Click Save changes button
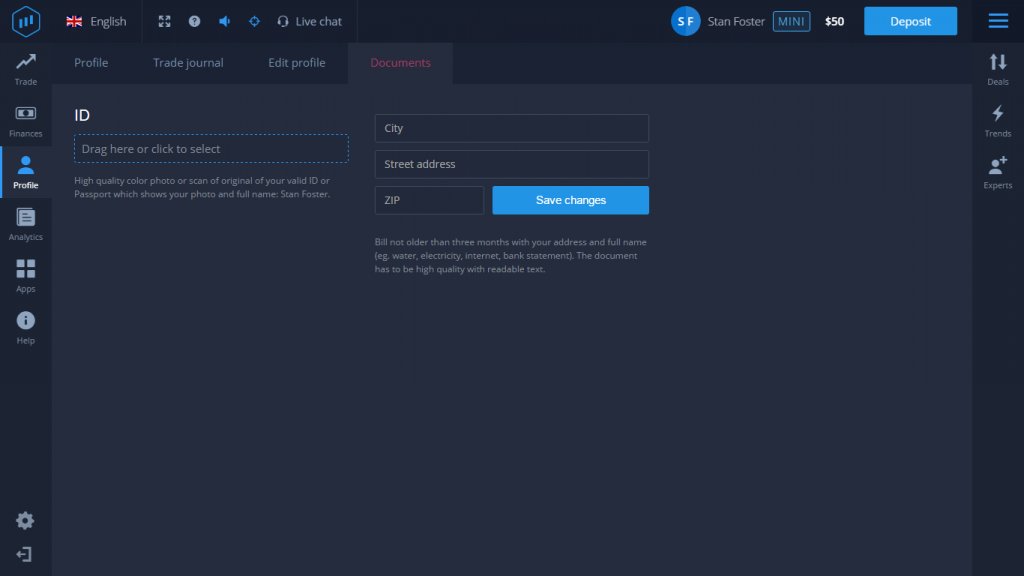 [x=571, y=200]
